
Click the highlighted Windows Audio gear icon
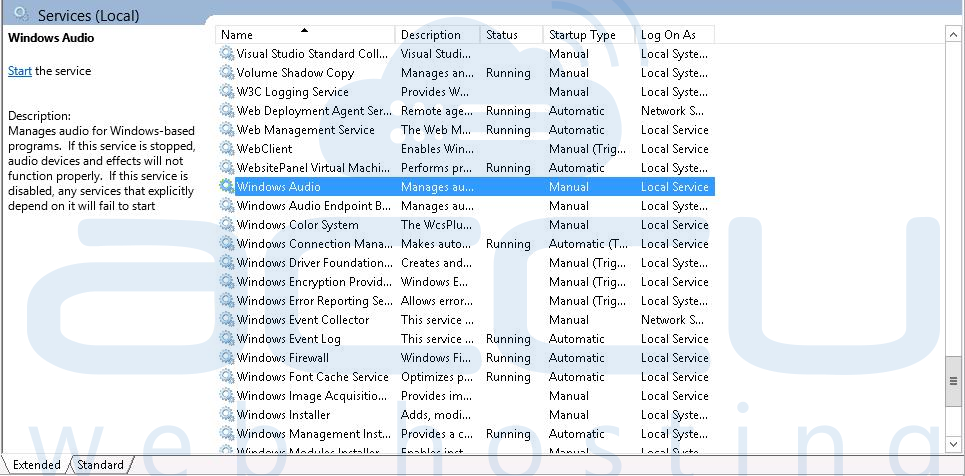point(226,187)
